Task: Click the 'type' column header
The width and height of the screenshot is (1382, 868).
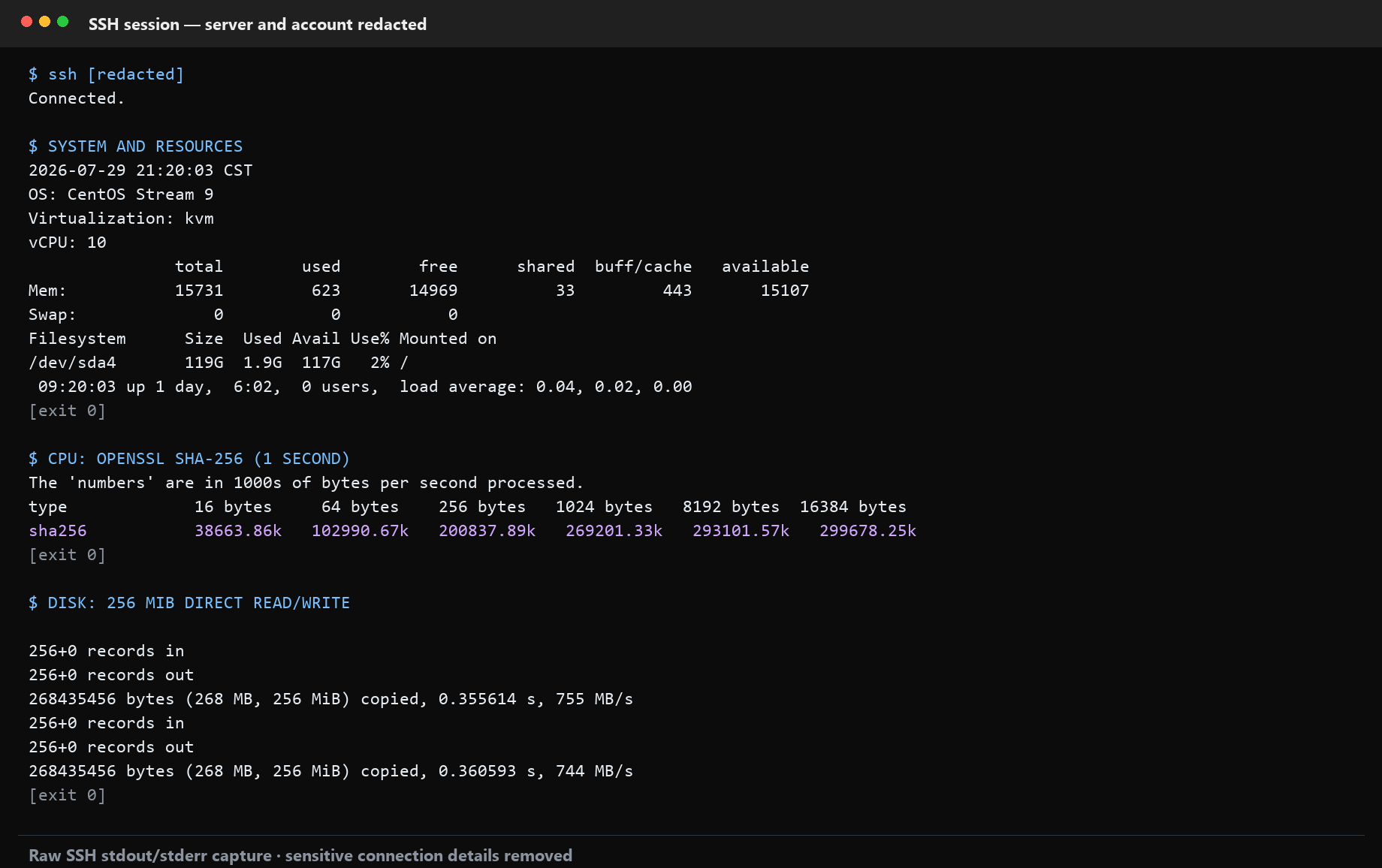Action: coord(48,507)
